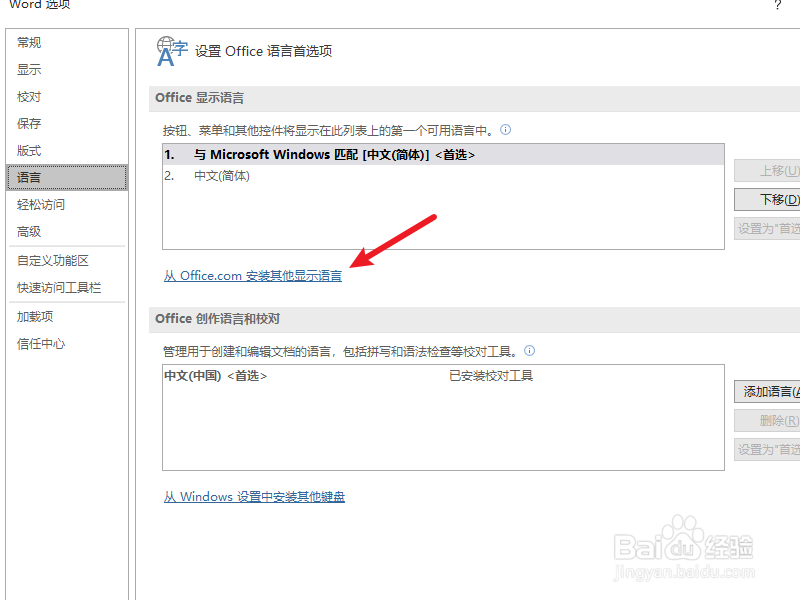Screen dimensions: 800x600
Task: Open the 保存 options page
Action: click(28, 123)
